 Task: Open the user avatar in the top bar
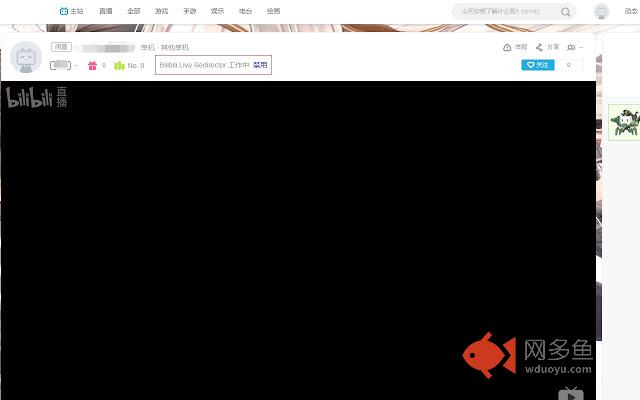(x=601, y=11)
